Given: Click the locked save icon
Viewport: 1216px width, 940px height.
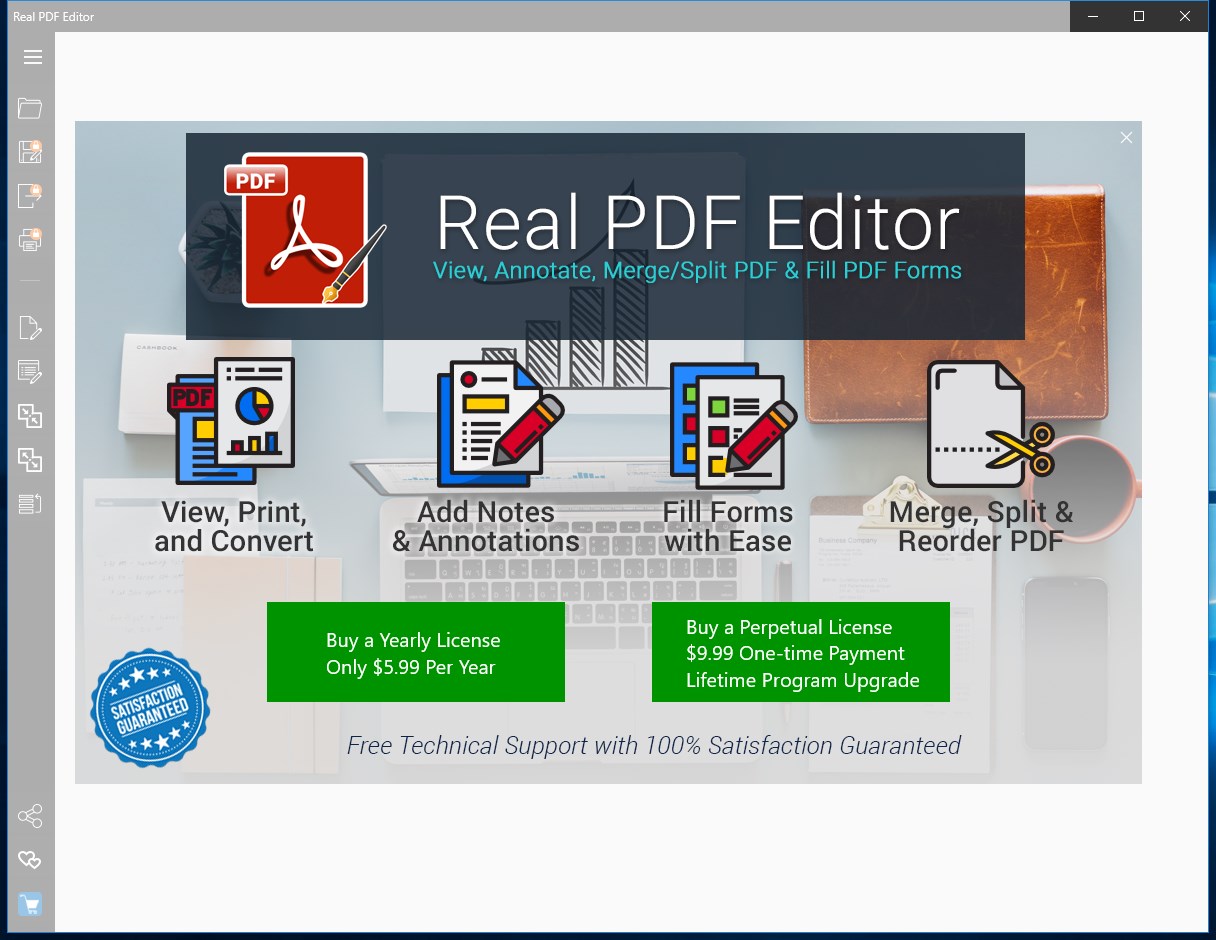Looking at the screenshot, I should pyautogui.click(x=30, y=152).
